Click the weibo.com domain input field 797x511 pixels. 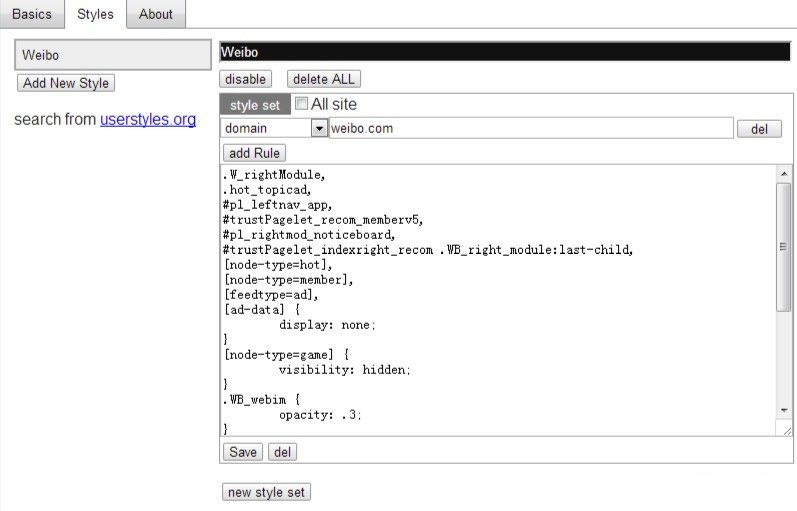[531, 128]
